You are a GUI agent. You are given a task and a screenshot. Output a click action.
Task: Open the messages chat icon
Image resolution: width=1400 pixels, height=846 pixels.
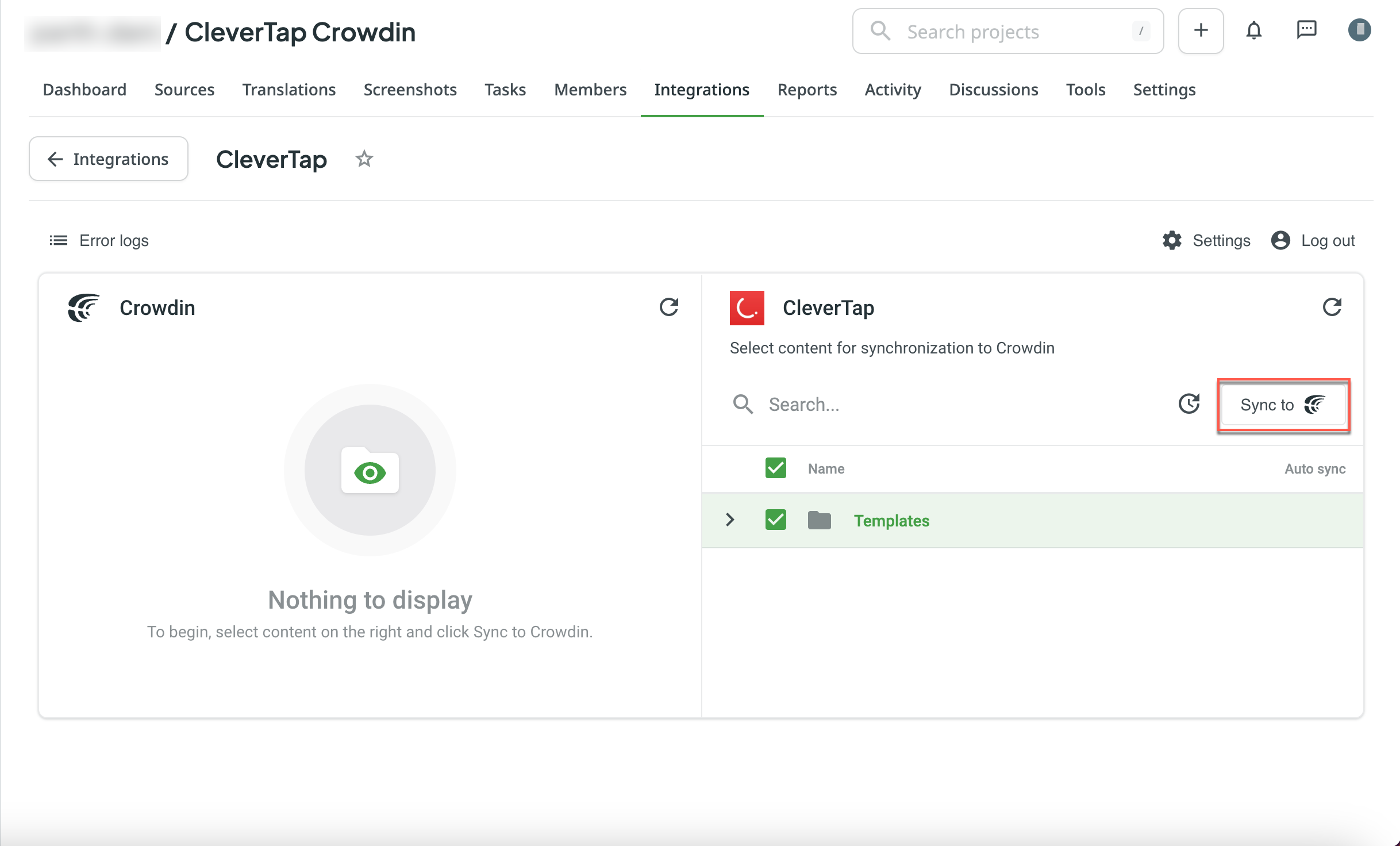click(1306, 30)
